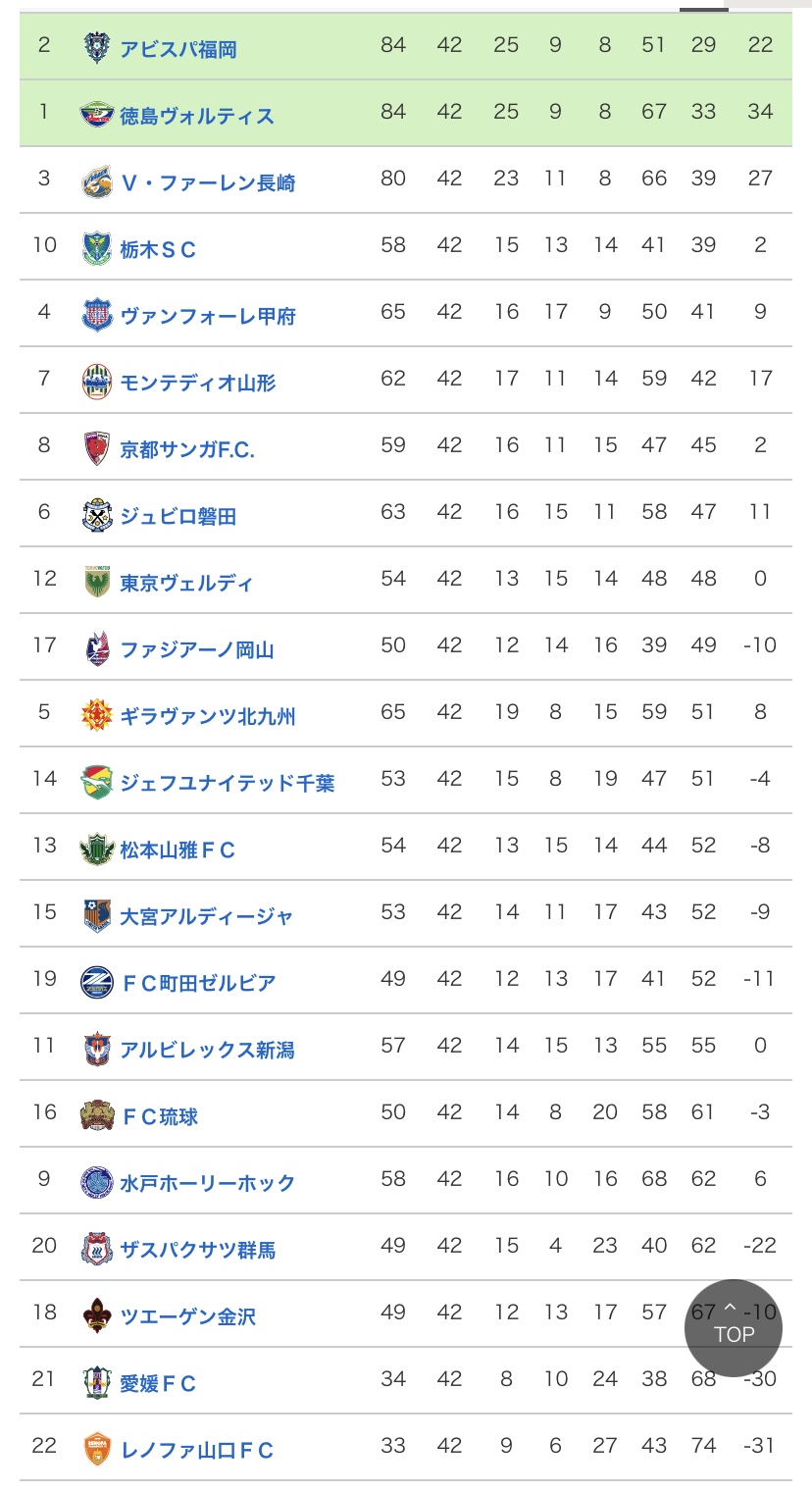The width and height of the screenshot is (812, 1492).
Task: Open the Tokyo Verdy (東京ヴェルディ) team link
Action: point(186,583)
